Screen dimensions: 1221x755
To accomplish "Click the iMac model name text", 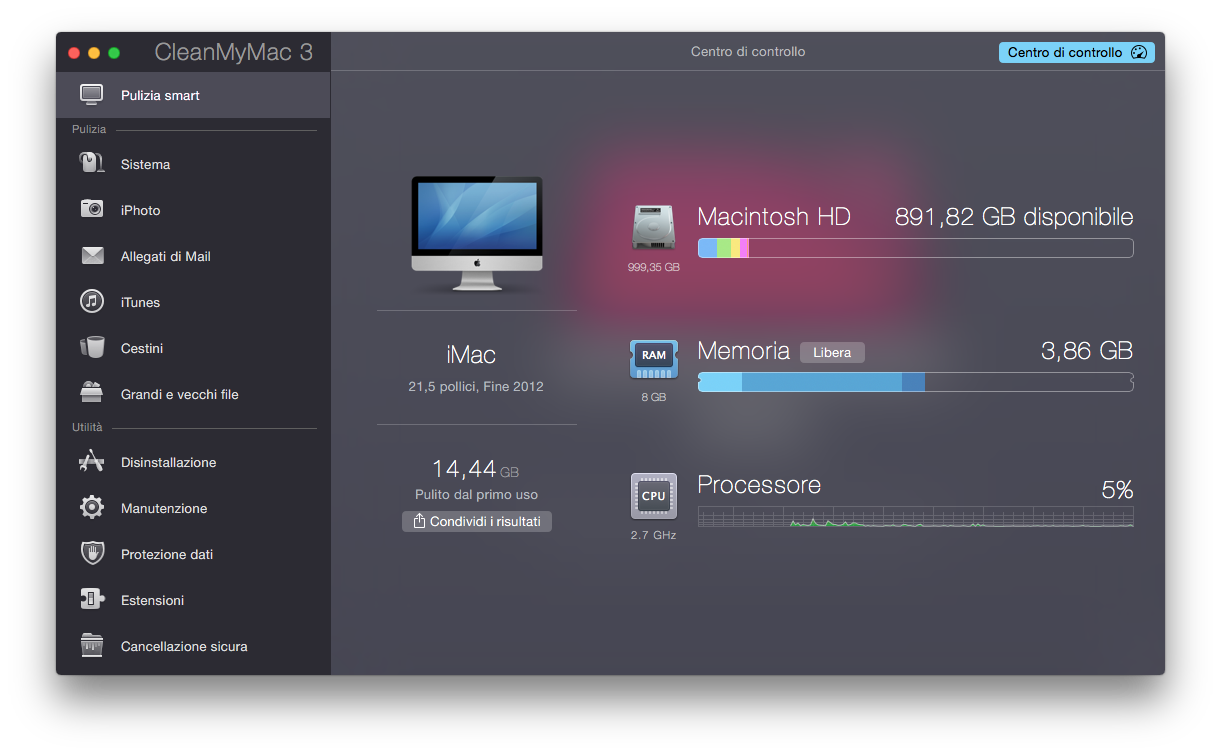I will tap(471, 354).
